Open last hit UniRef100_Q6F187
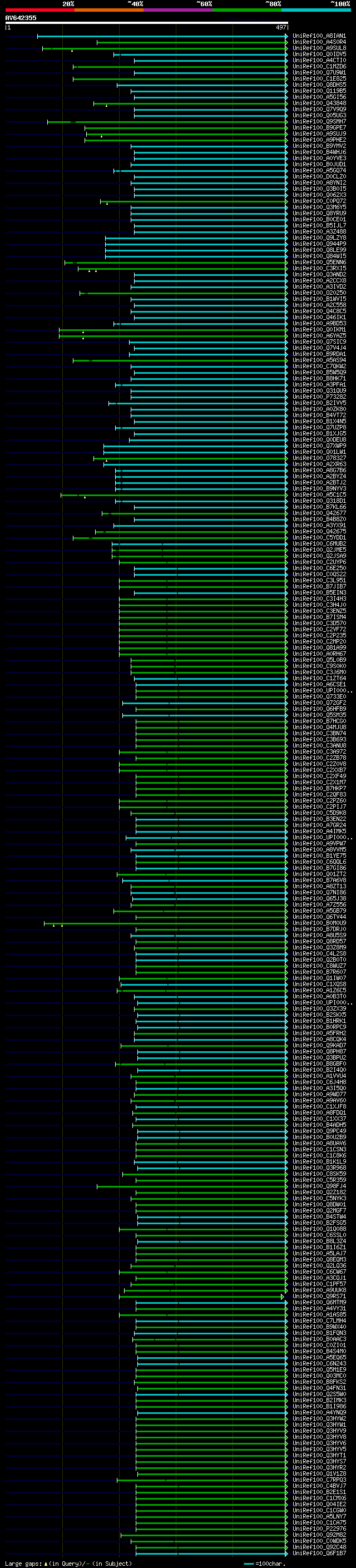The width and height of the screenshot is (356, 1568). (x=319, y=1553)
